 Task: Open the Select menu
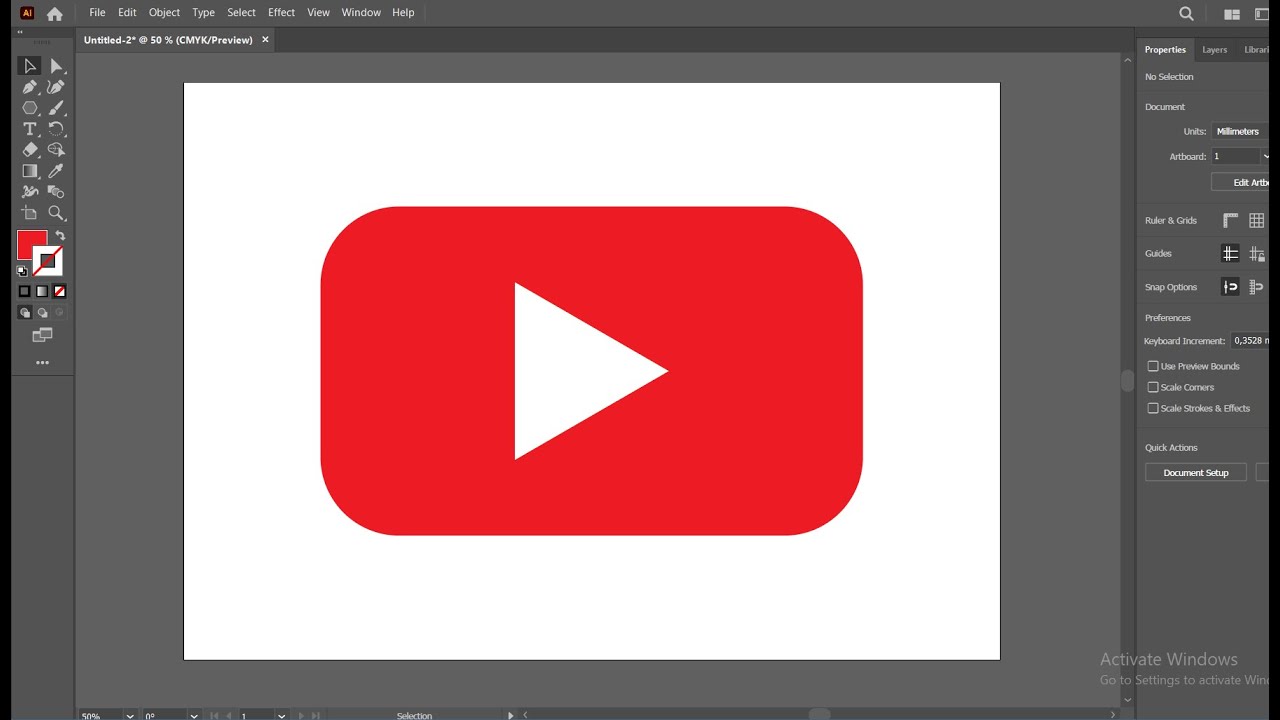[241, 12]
